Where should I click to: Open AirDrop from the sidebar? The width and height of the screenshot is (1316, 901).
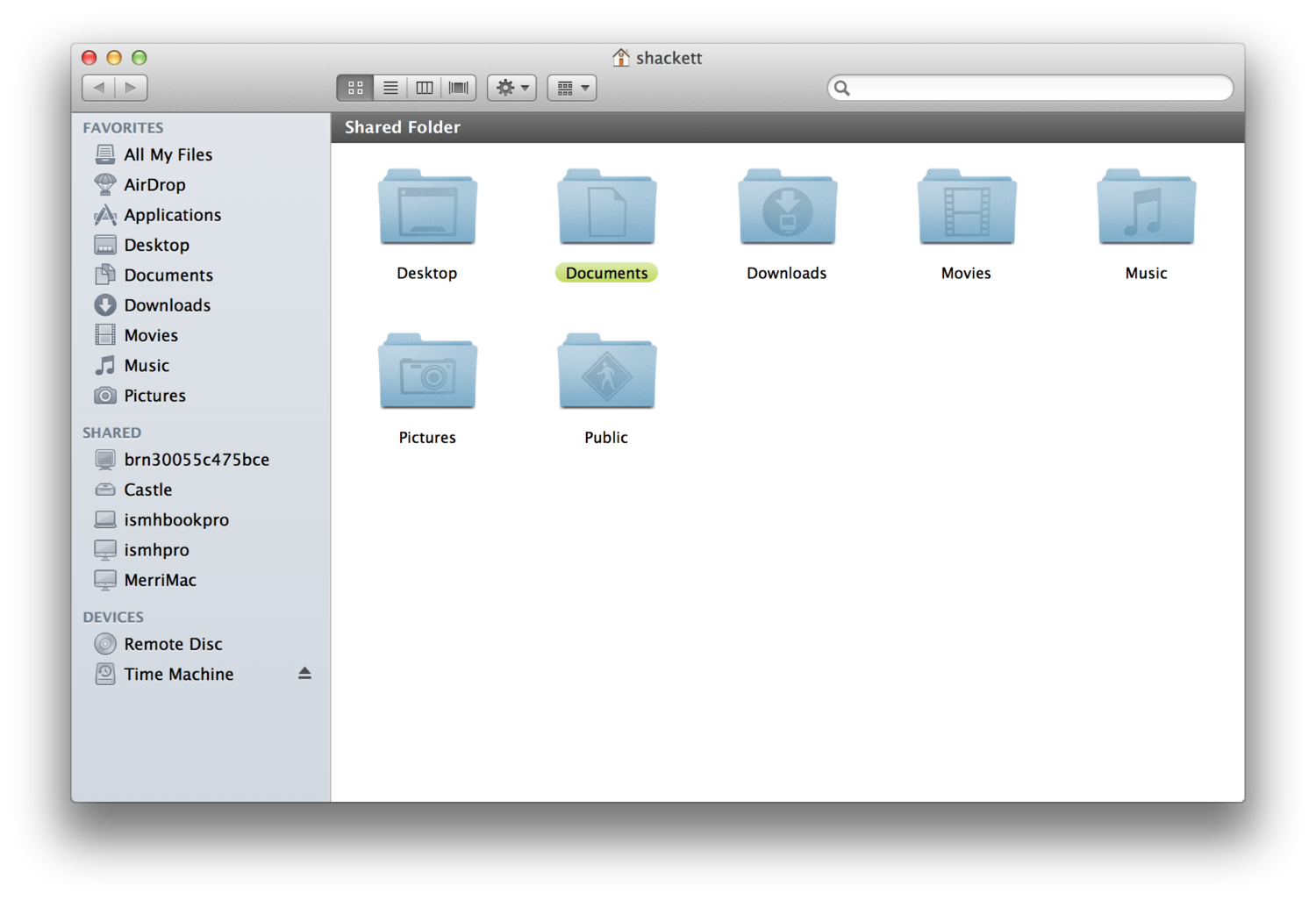pos(155,184)
